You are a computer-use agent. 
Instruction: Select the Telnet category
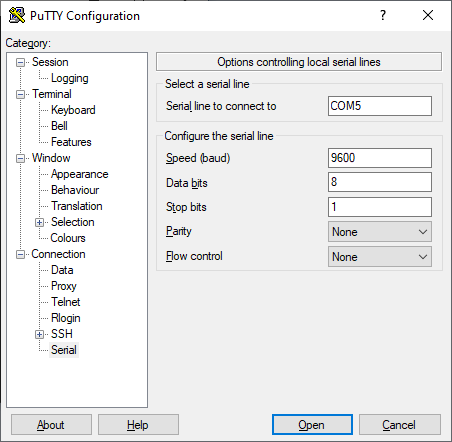pos(66,302)
